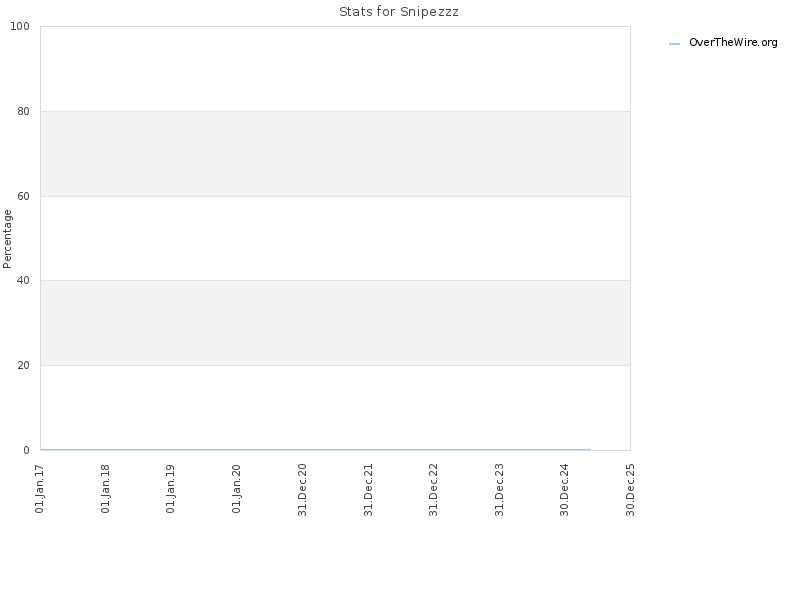Screen dimensions: 800x600
Task: Select the 30.Dec.25 x-axis label
Action: [x=630, y=490]
